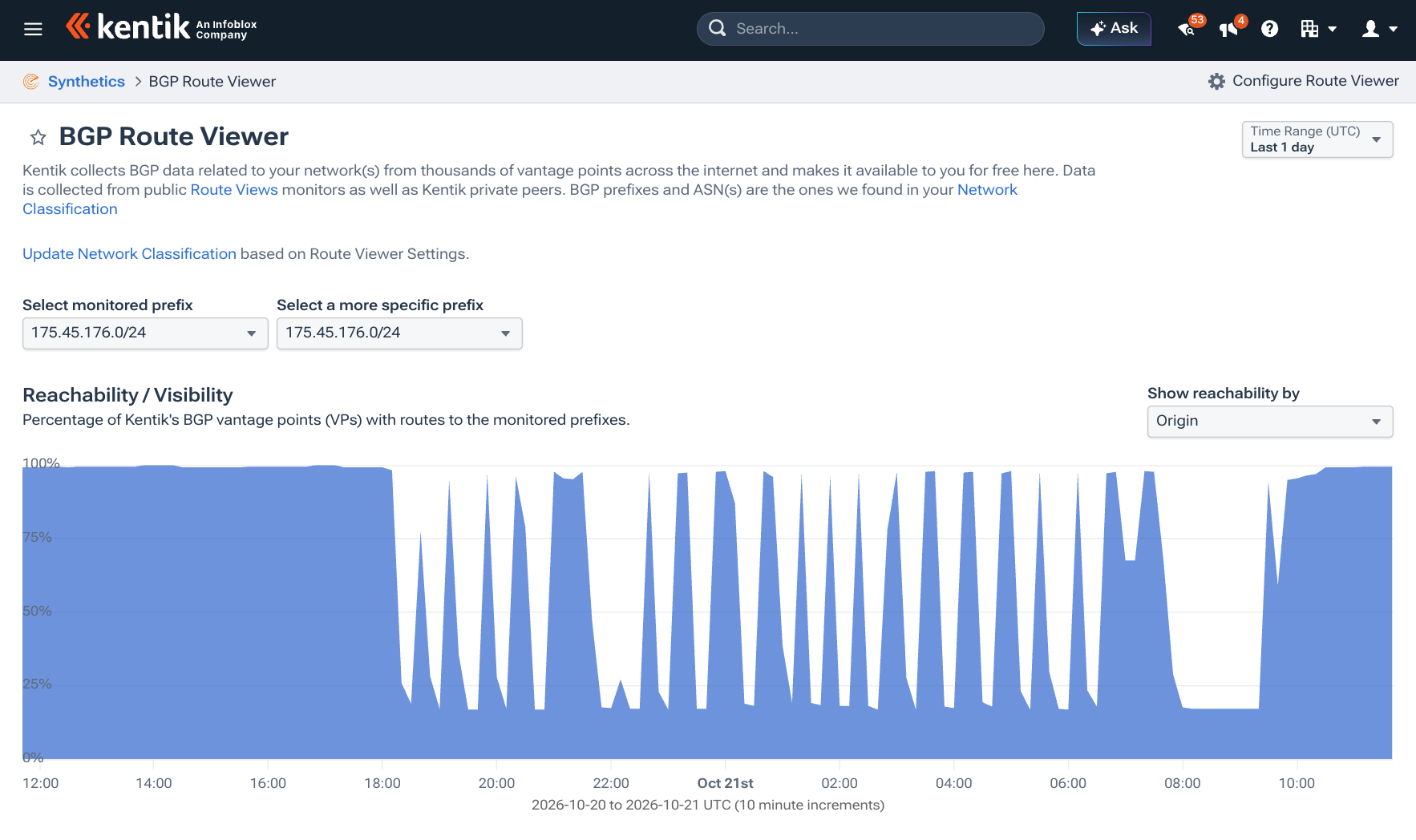Open the Time Range (UTC) dropdown

(1317, 139)
